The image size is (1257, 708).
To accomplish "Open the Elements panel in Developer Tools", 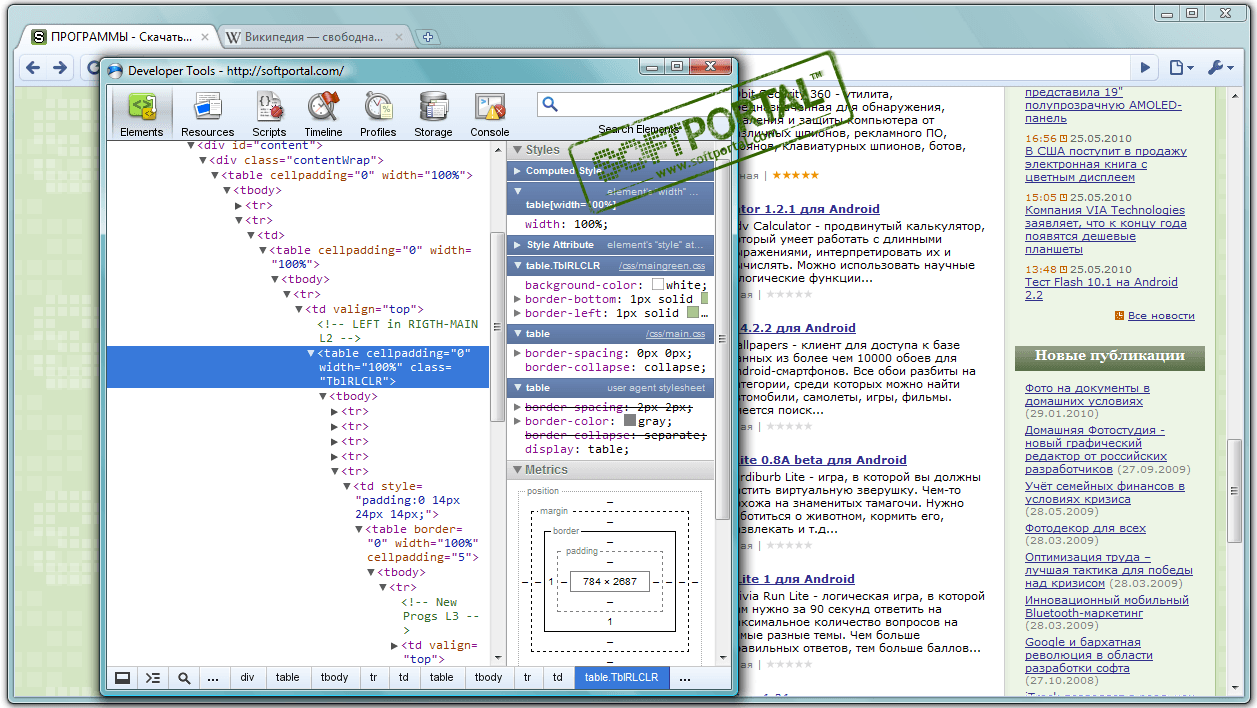I will (x=141, y=113).
